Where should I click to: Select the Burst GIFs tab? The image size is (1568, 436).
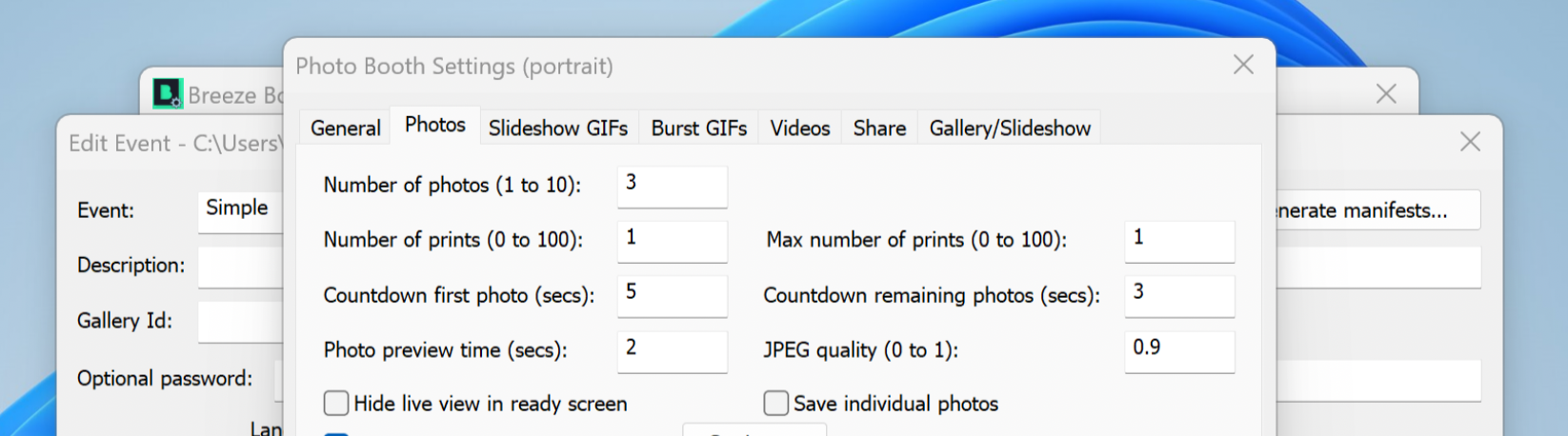point(698,129)
